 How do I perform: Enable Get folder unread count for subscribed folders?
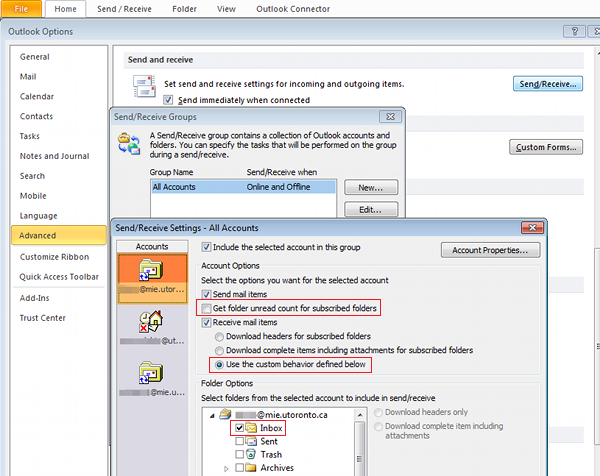[x=206, y=308]
